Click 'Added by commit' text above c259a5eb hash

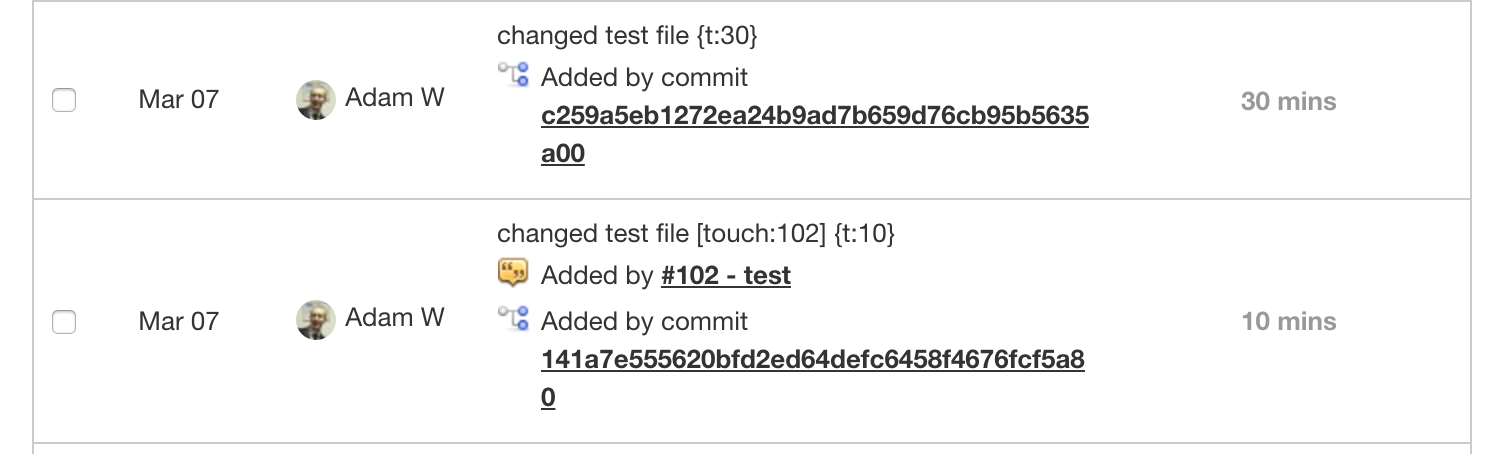coord(644,77)
